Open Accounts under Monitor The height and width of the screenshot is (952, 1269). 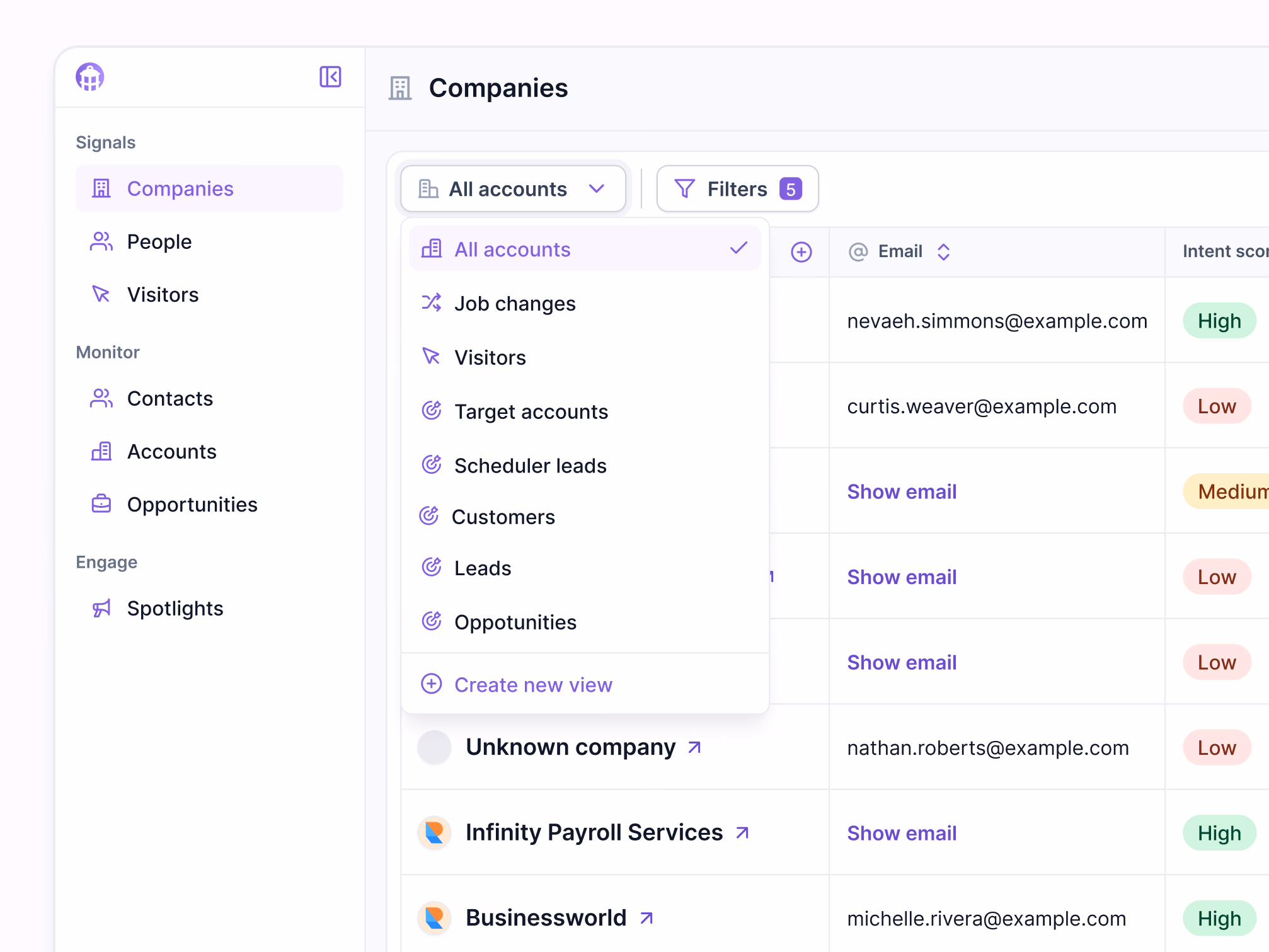(x=209, y=451)
